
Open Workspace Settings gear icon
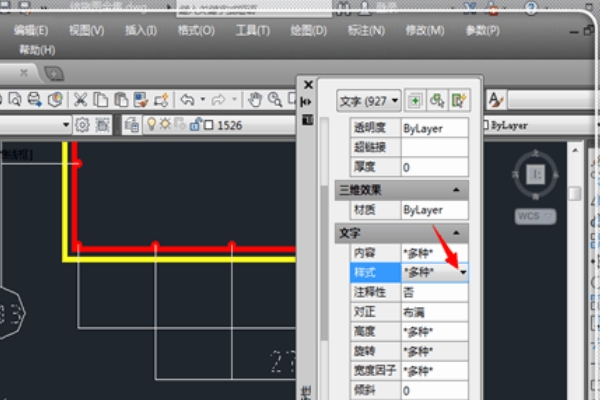click(82, 125)
